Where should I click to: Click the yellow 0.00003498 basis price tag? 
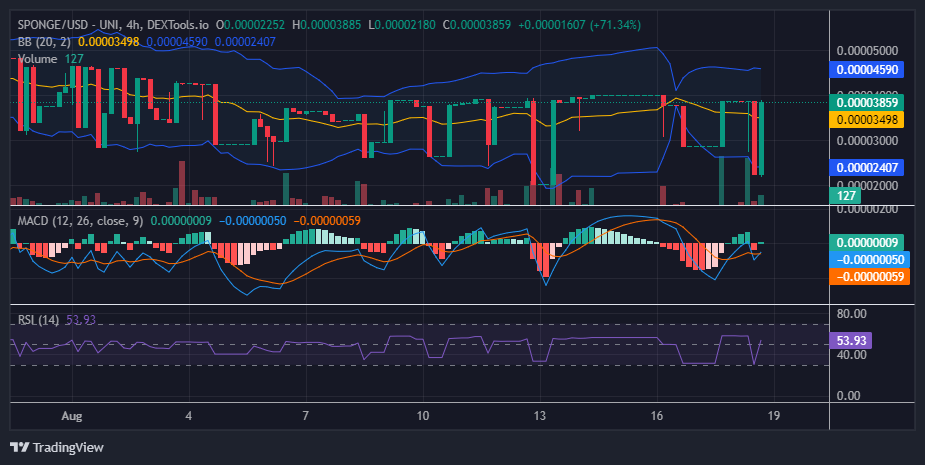[867, 120]
